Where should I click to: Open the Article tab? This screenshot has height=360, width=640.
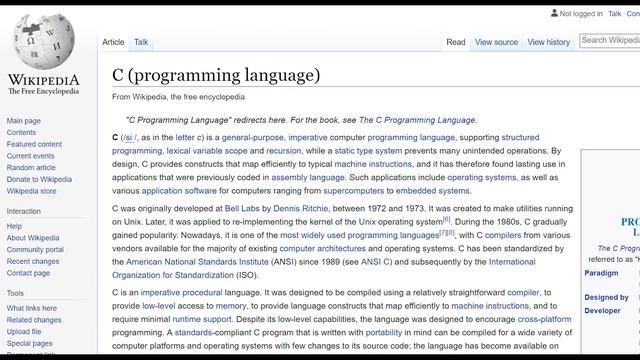click(113, 42)
